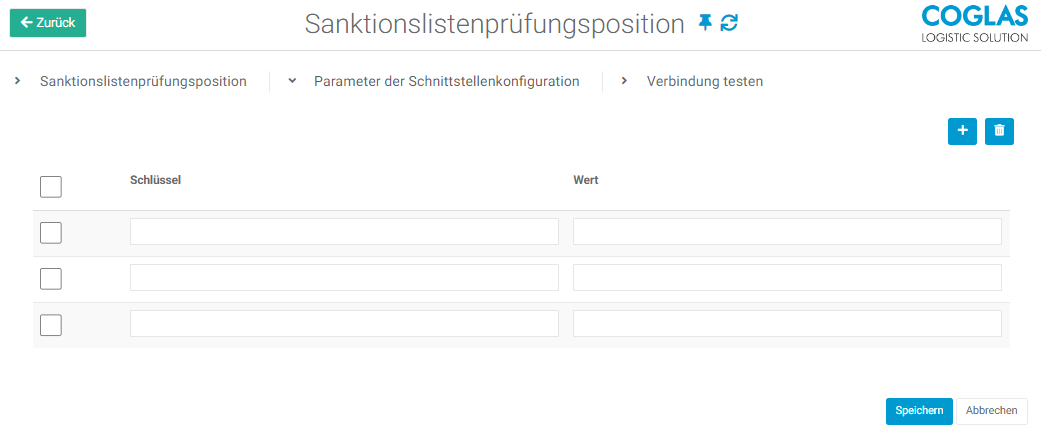Click the trash icon to delete rows
Image resolution: width=1041 pixels, height=432 pixels.
999,131
